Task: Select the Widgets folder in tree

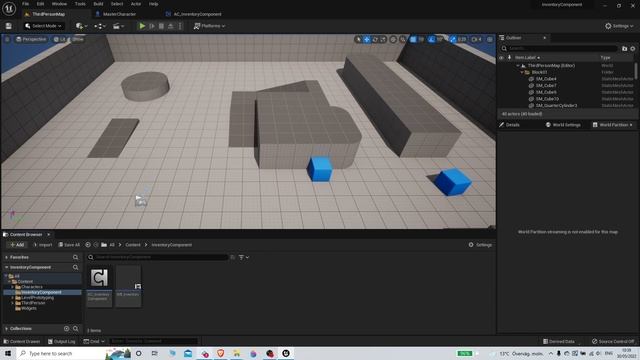Action: coord(29,309)
